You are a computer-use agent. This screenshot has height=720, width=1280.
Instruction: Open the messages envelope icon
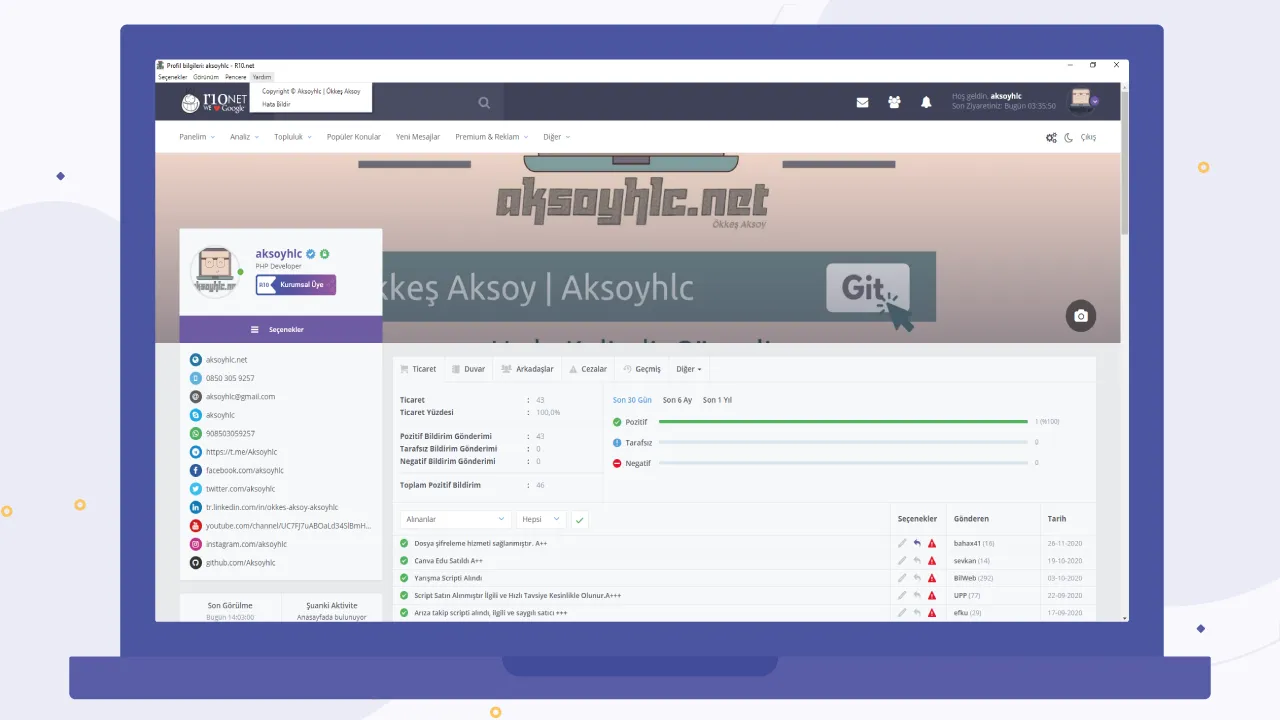pyautogui.click(x=863, y=102)
